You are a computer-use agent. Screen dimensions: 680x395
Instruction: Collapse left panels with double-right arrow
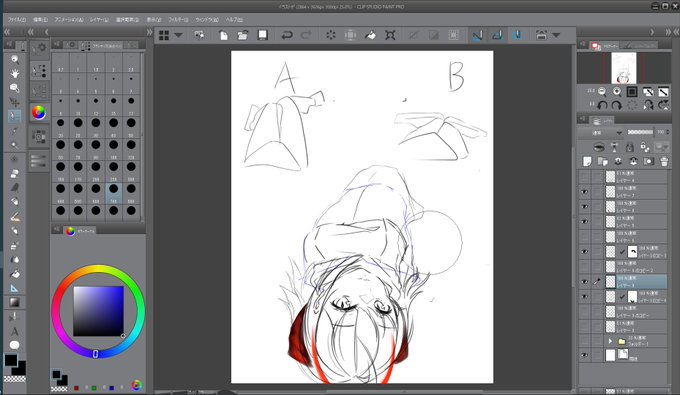pyautogui.click(x=150, y=32)
